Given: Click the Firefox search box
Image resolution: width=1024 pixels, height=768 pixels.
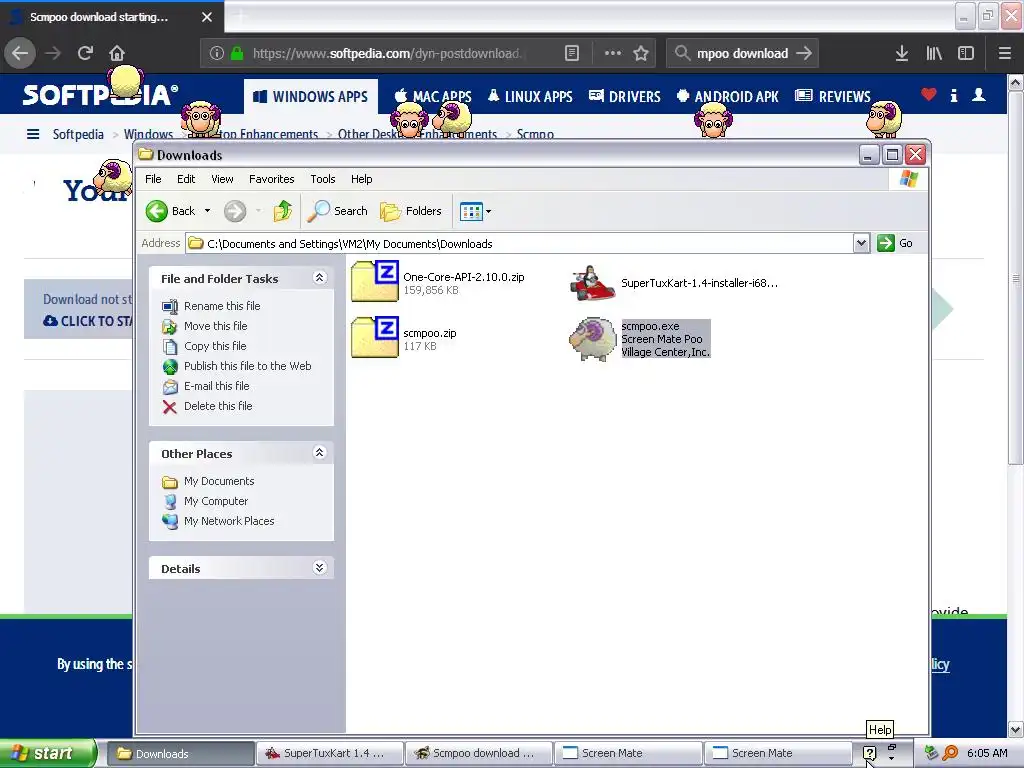Looking at the screenshot, I should (x=743, y=54).
